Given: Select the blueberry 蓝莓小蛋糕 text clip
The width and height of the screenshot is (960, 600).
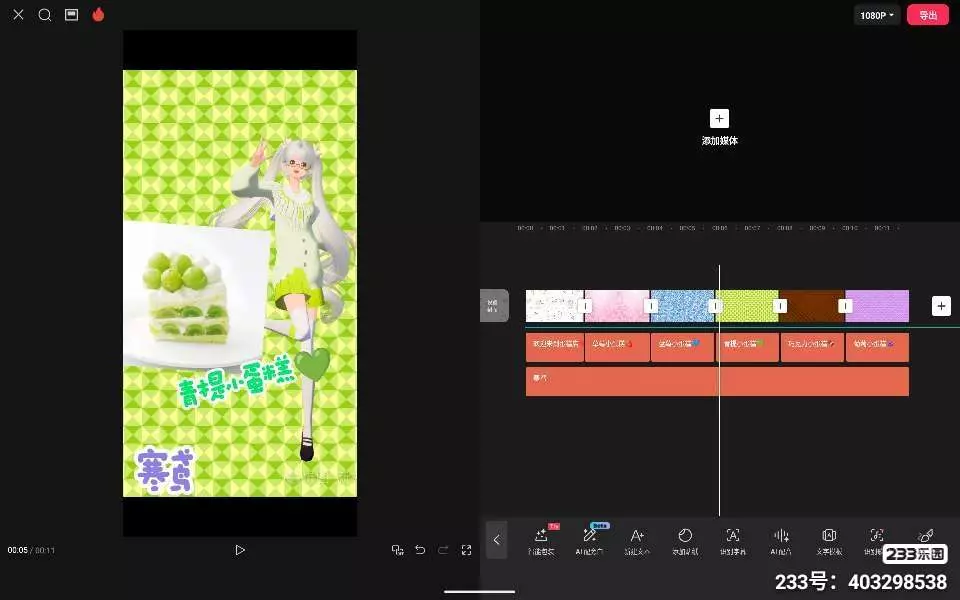Looking at the screenshot, I should point(682,347).
